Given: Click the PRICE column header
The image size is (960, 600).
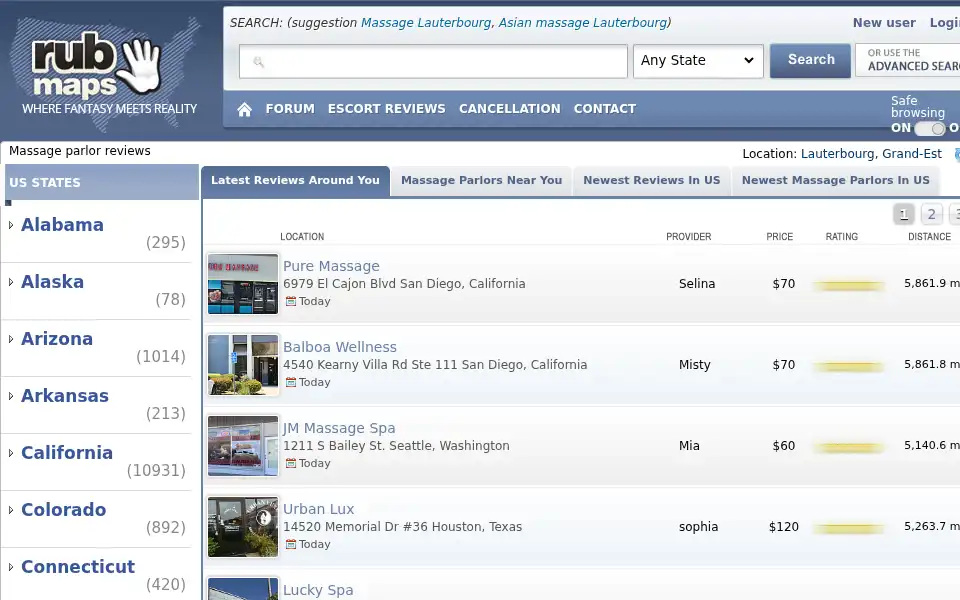Looking at the screenshot, I should coord(779,237).
